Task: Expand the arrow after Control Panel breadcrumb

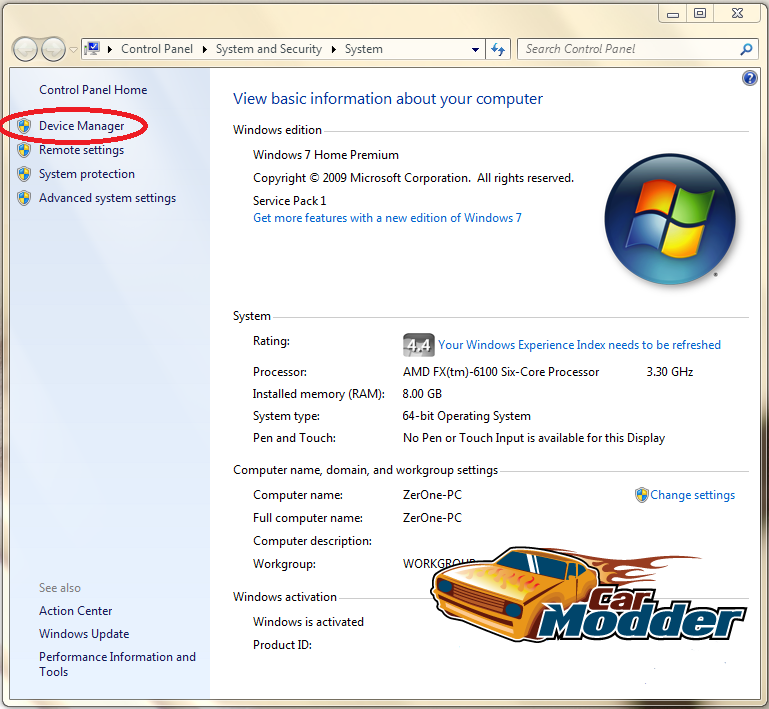Action: pyautogui.click(x=205, y=50)
